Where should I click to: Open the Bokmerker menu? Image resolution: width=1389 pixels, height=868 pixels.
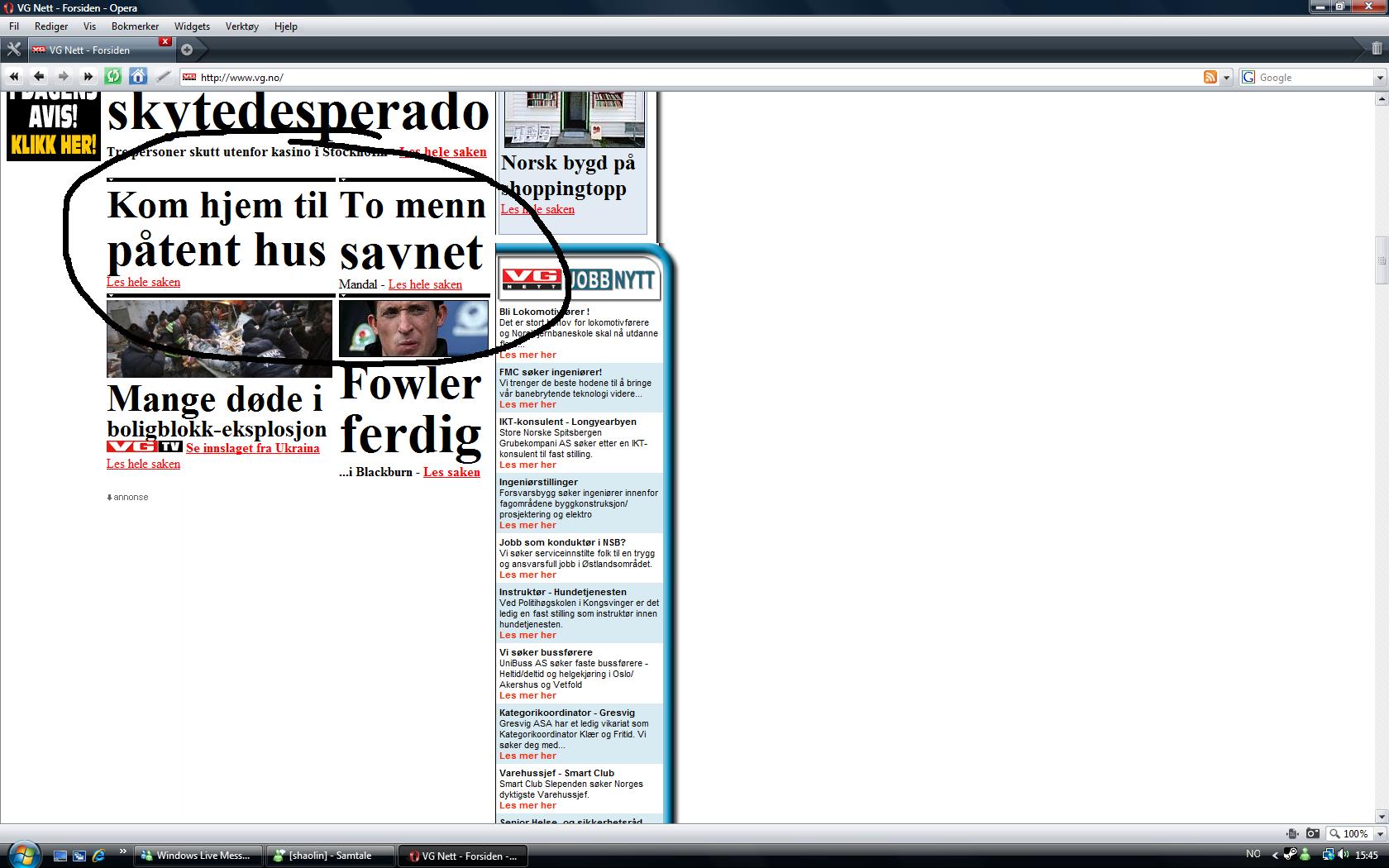pyautogui.click(x=135, y=26)
